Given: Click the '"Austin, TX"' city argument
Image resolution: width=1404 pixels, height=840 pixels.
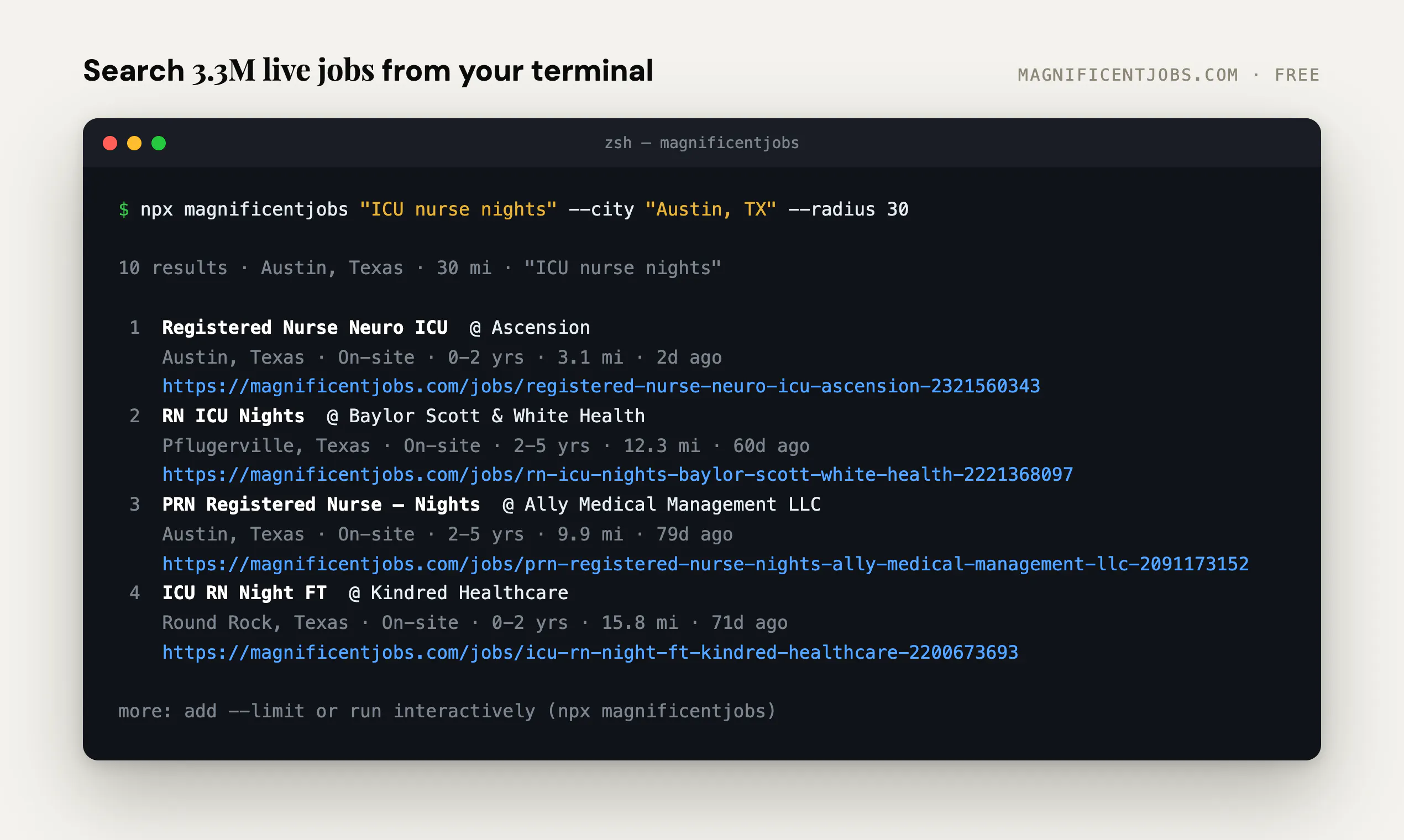Looking at the screenshot, I should pyautogui.click(x=710, y=209).
